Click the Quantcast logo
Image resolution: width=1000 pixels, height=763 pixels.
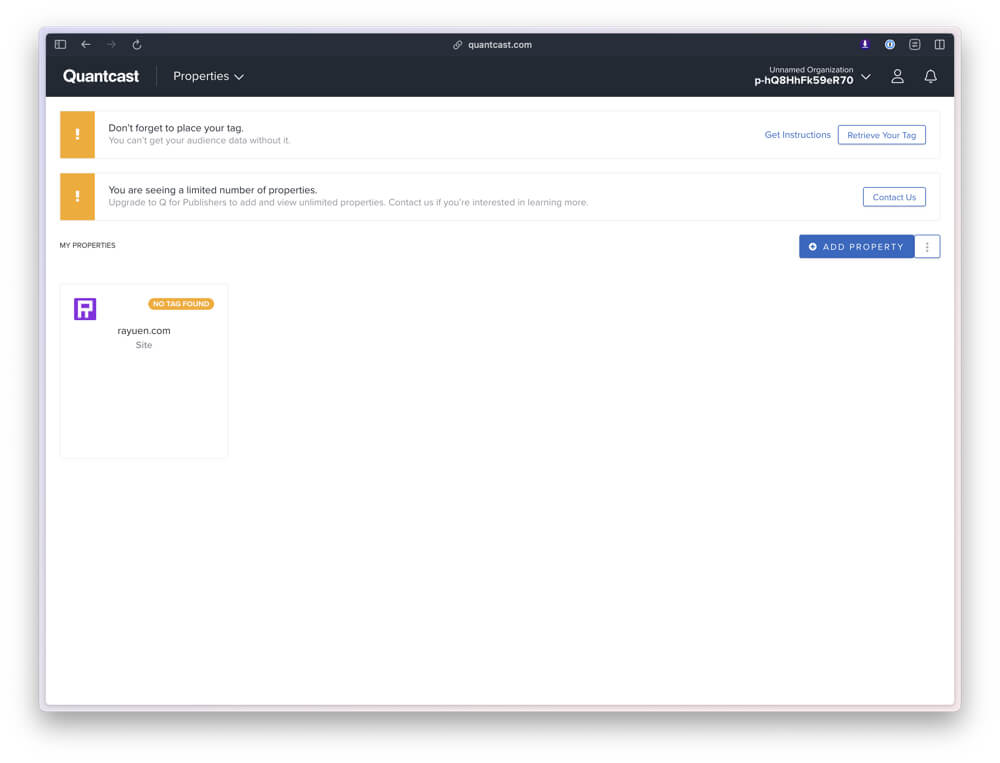(x=101, y=76)
